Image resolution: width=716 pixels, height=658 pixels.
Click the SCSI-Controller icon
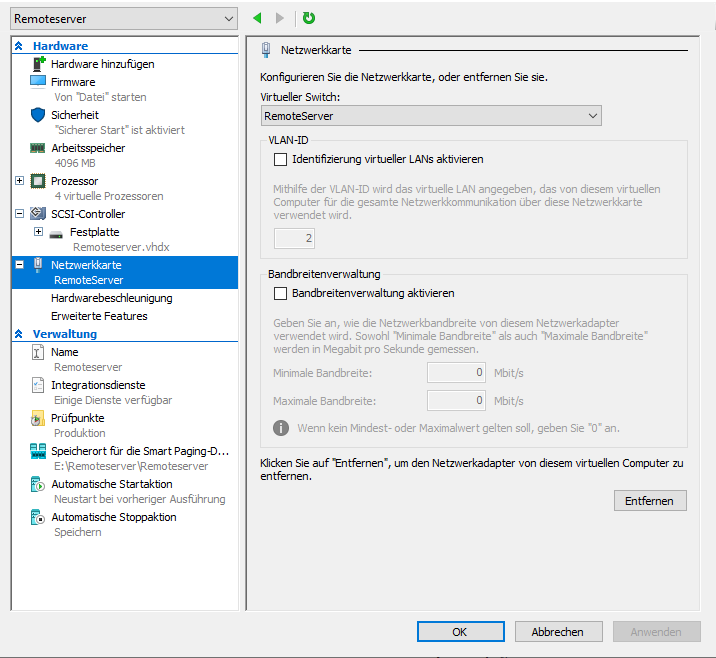pos(38,214)
